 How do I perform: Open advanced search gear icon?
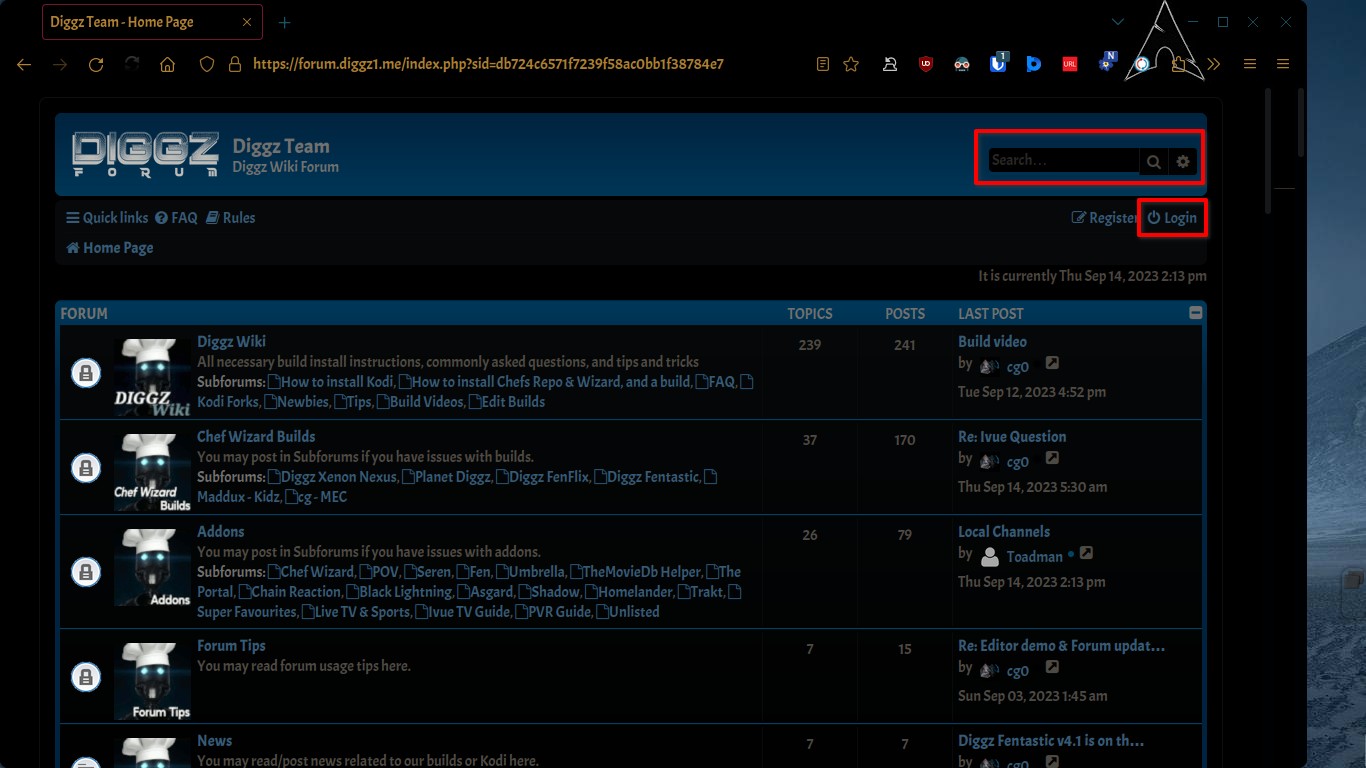click(x=1183, y=161)
